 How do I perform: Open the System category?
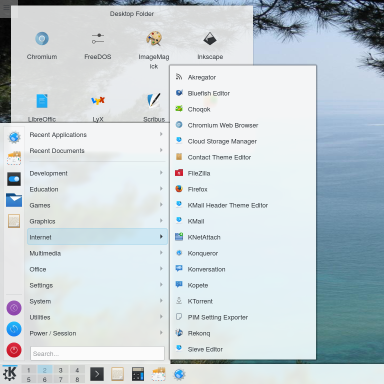[97, 301]
